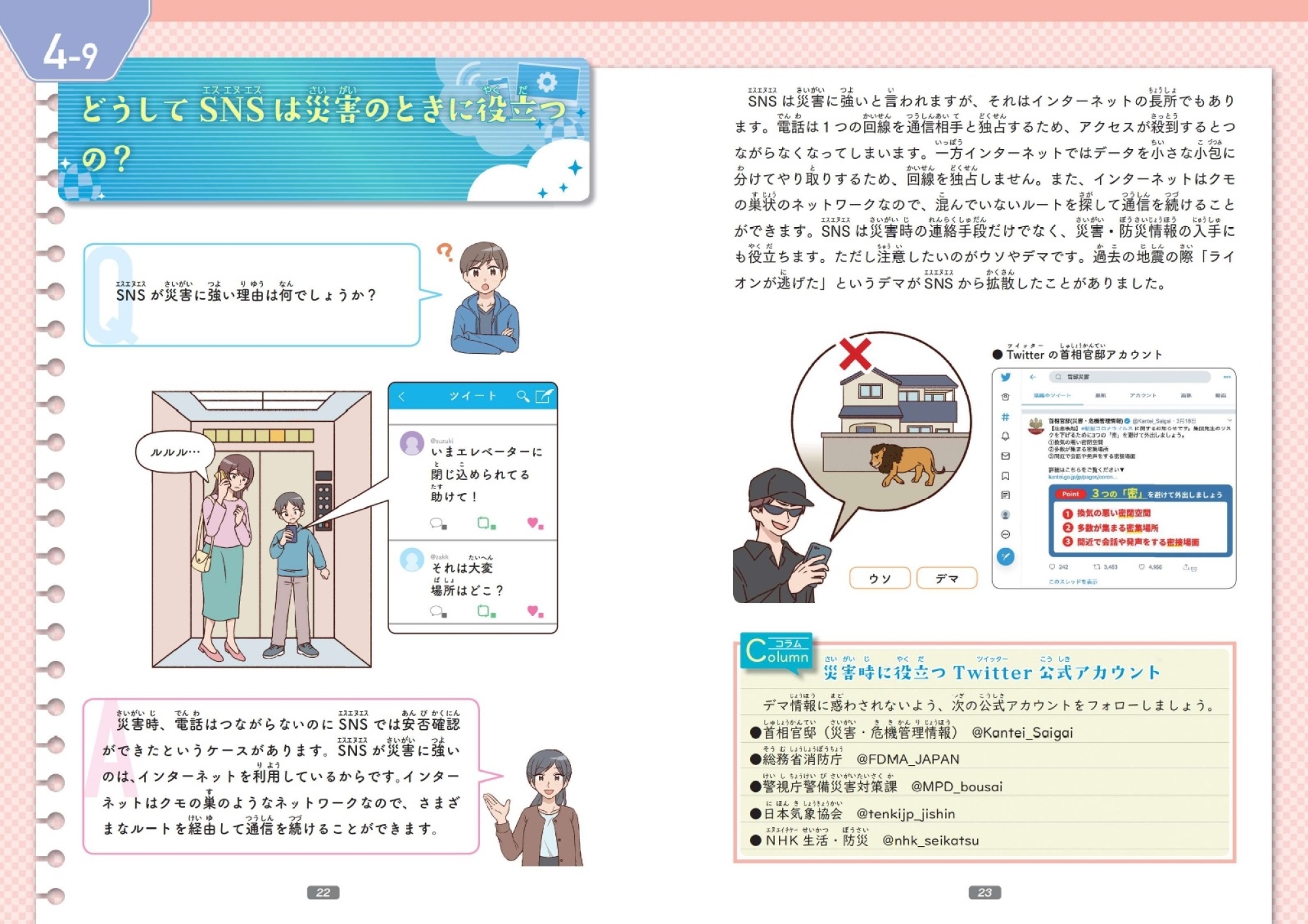Open Lists icon in the Twitter sidebar
Screen dimensions: 1308x924
pyautogui.click(x=1005, y=495)
